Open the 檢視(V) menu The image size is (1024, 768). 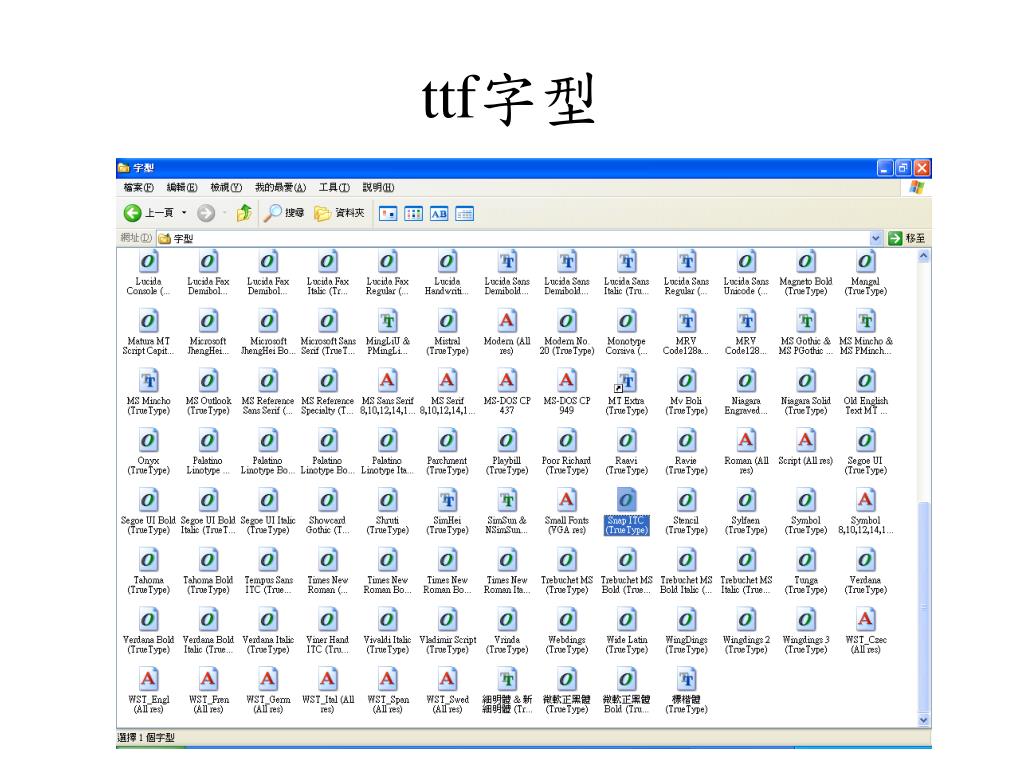coord(226,187)
